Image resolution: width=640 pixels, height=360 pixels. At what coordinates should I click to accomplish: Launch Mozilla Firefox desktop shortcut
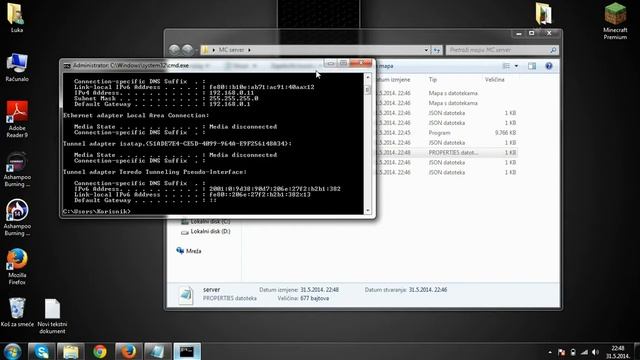17,267
